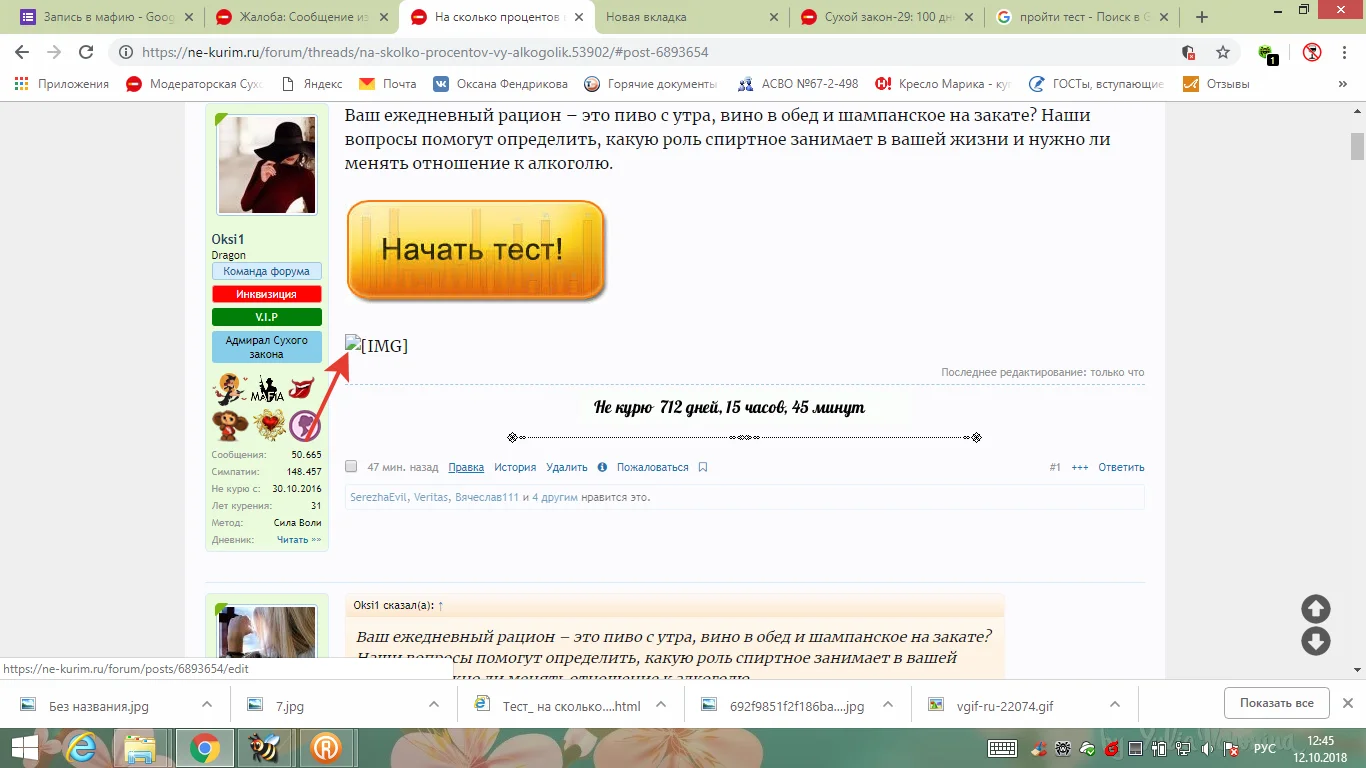1366x768 pixels.
Task: Click the Mafia award badge
Action: tap(267, 389)
